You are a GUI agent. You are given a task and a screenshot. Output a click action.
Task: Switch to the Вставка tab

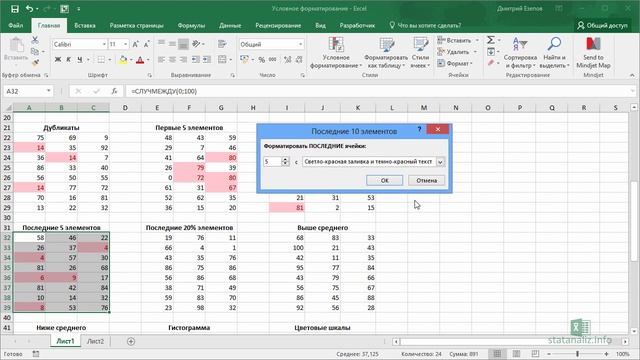85,25
